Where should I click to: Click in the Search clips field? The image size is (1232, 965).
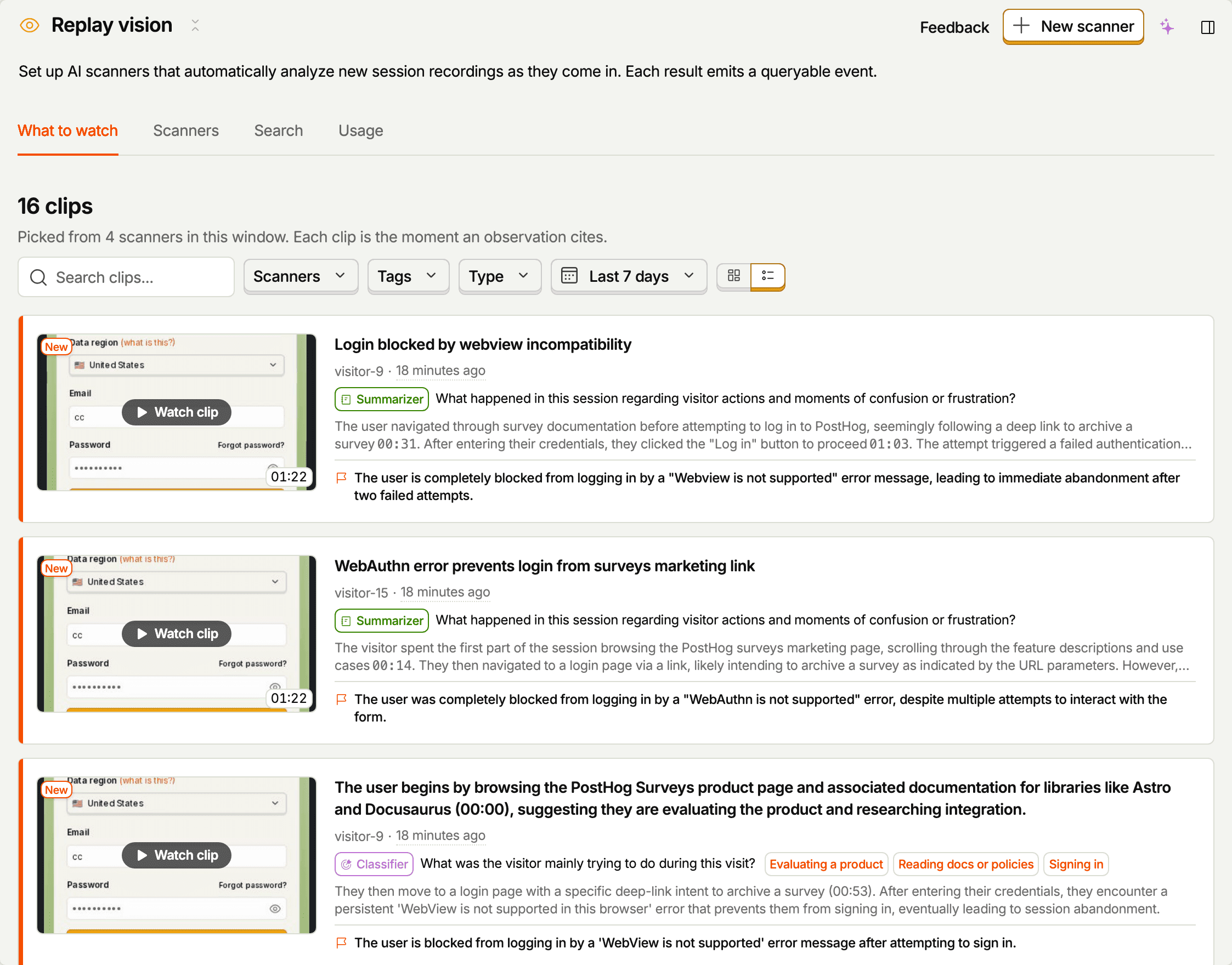coord(126,277)
